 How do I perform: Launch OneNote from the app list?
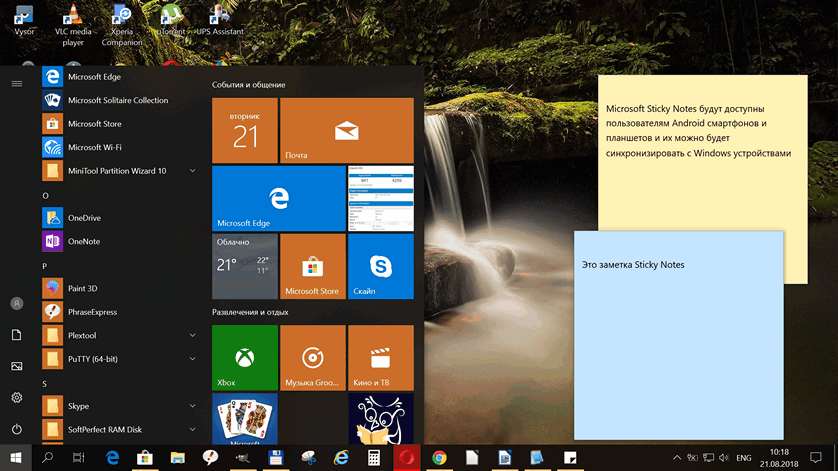click(121, 241)
